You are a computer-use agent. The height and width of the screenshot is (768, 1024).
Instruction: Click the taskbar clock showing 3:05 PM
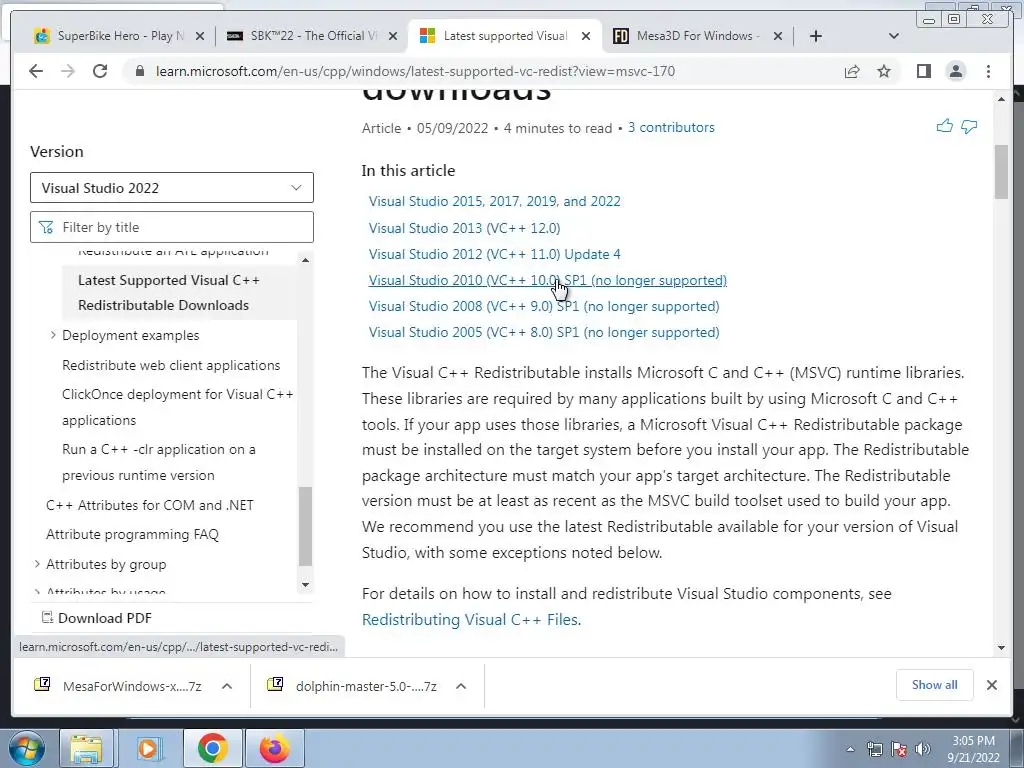point(973,749)
